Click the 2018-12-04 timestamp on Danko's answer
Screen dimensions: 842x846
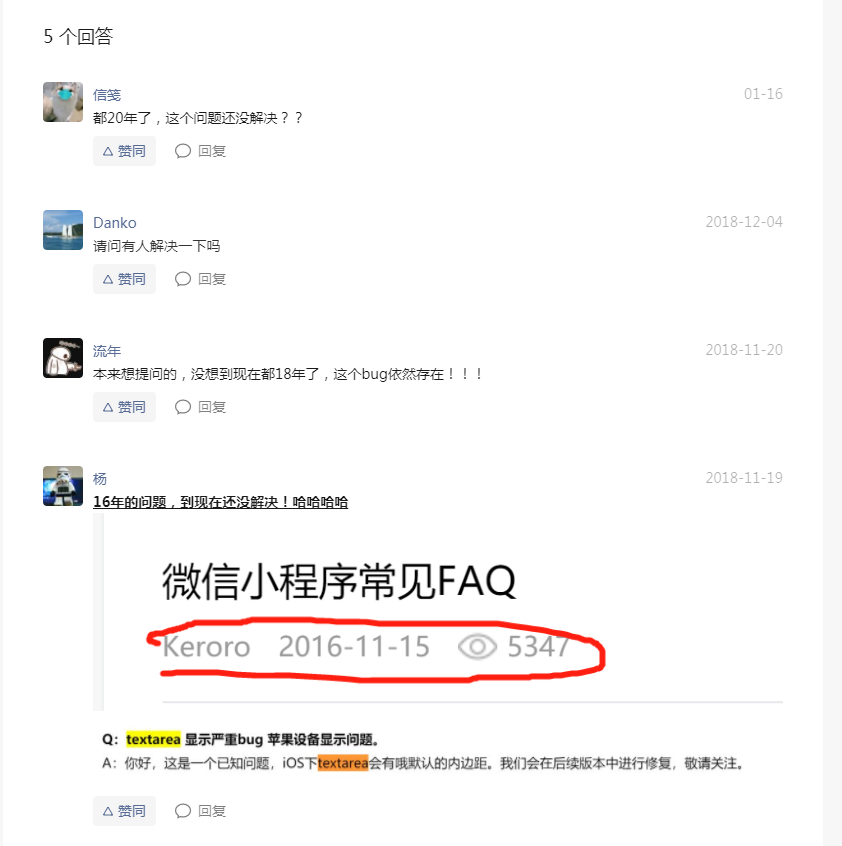(744, 222)
